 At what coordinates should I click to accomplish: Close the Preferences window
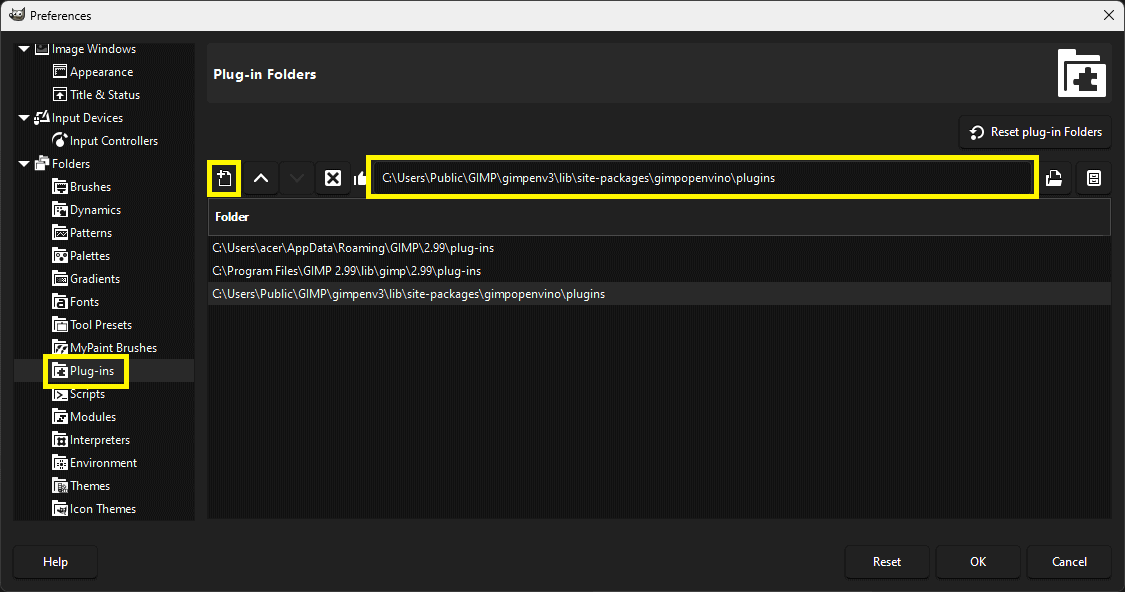[x=1108, y=15]
